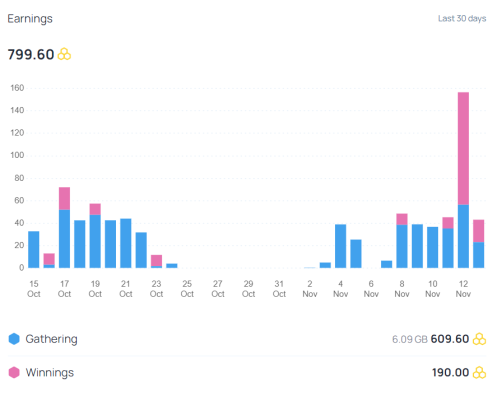The image size is (497, 401).
Task: Click the 799.60 total earnings value
Action: (x=31, y=54)
